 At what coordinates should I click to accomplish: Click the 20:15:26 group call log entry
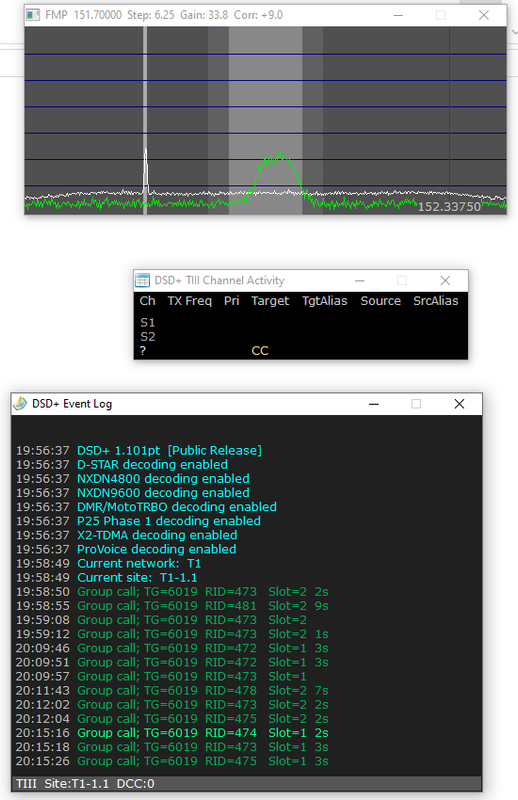(172, 761)
